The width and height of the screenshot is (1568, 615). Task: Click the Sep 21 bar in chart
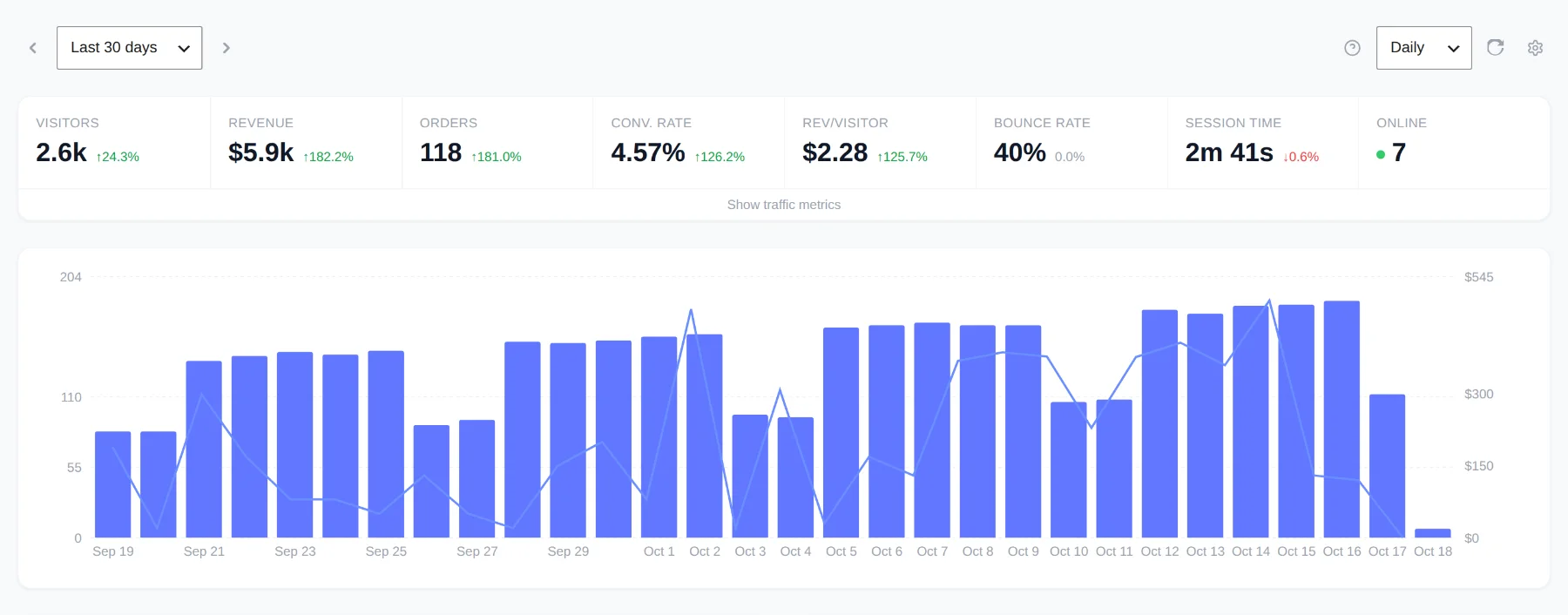point(204,449)
